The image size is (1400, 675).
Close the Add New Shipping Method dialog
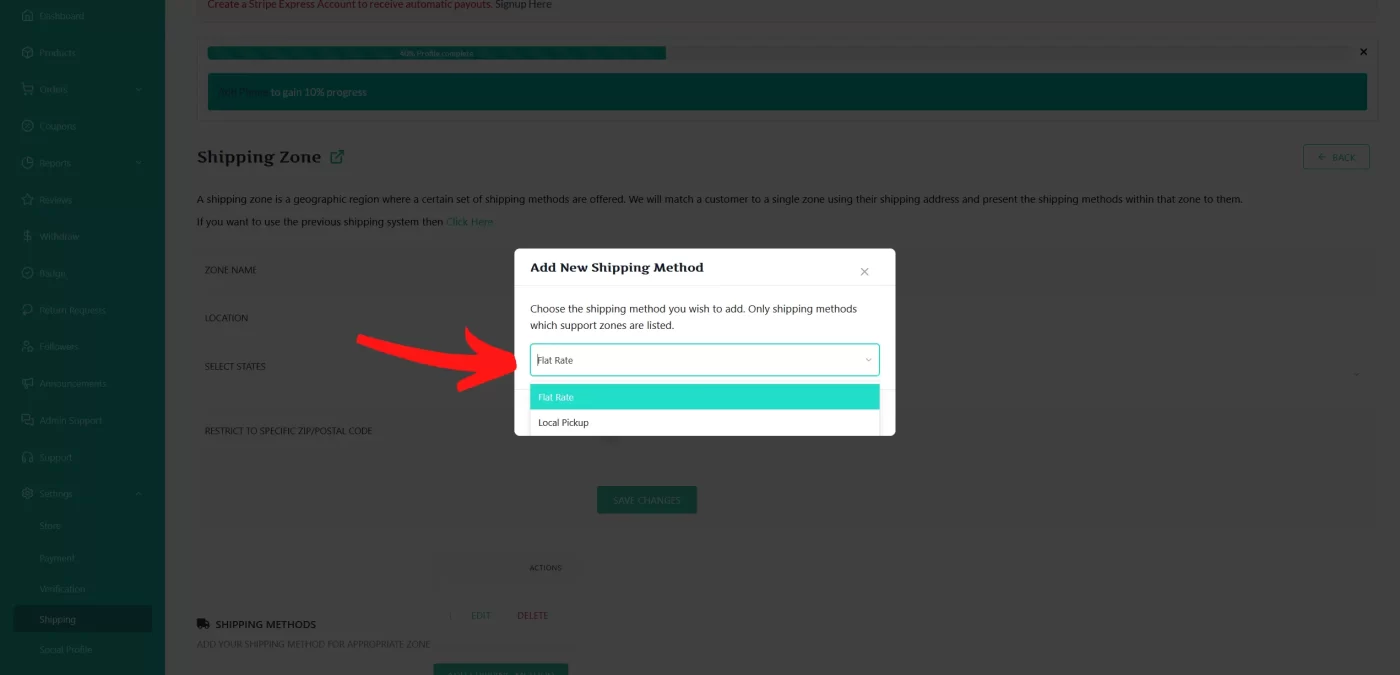[x=864, y=272]
